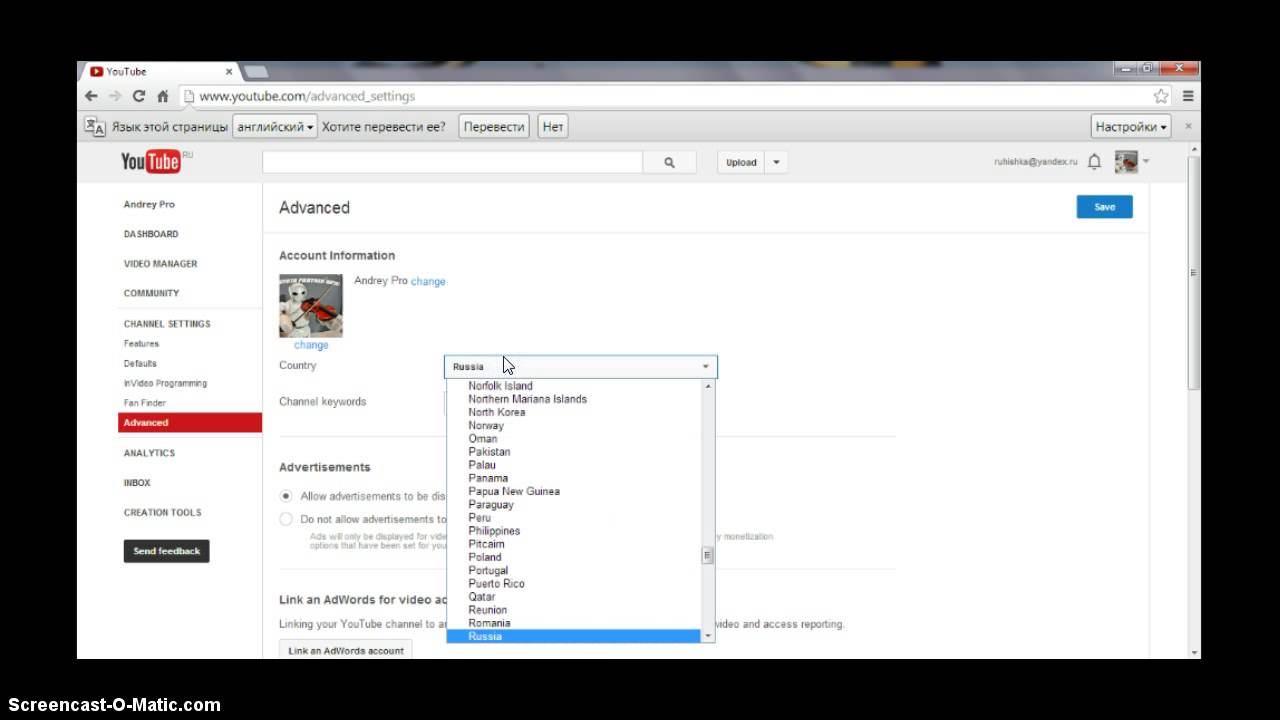Click the YouTube logo
The image size is (1280, 720).
pos(151,162)
